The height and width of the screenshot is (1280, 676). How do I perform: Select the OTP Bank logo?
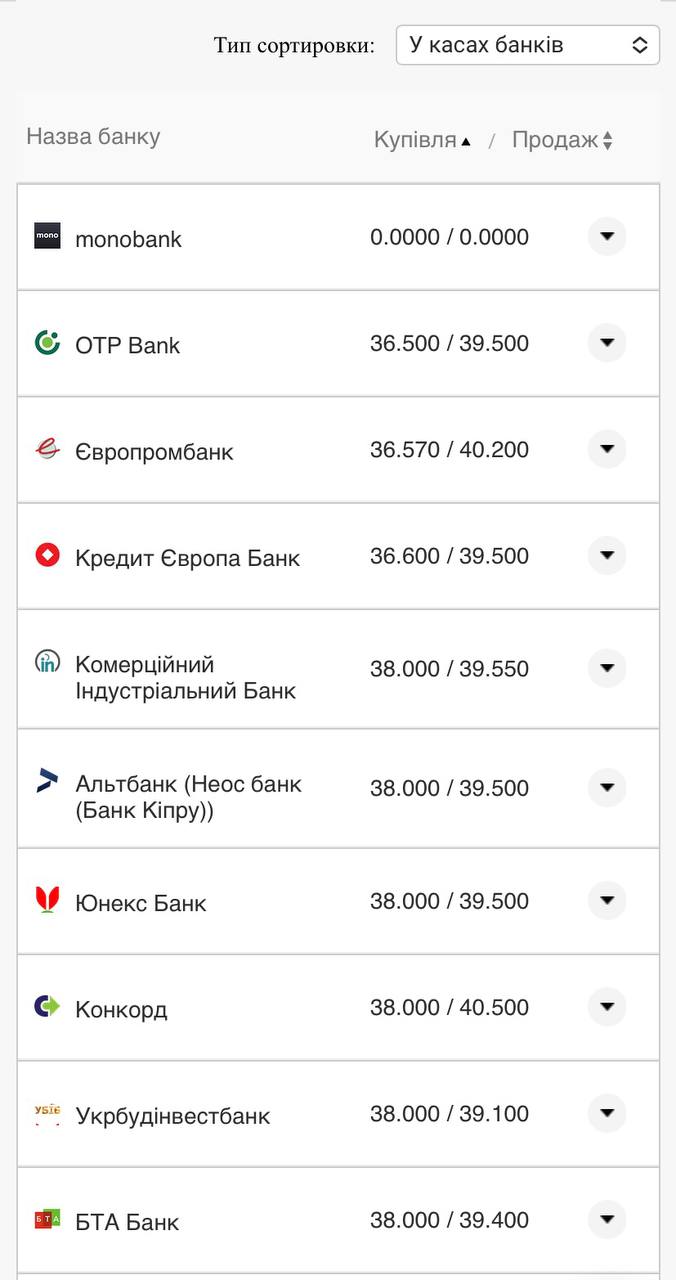click(x=47, y=343)
